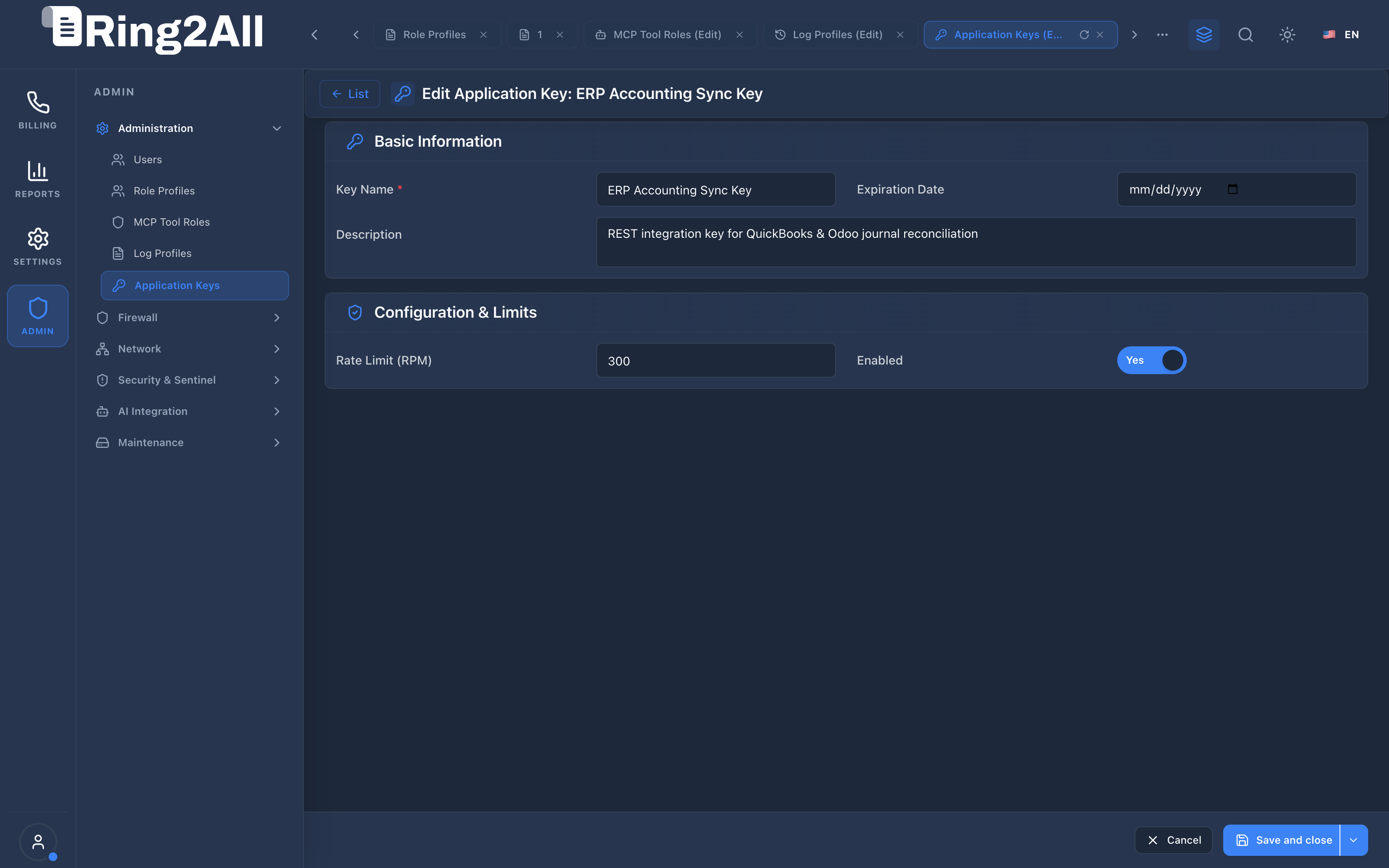Go back to the List

coord(349,94)
